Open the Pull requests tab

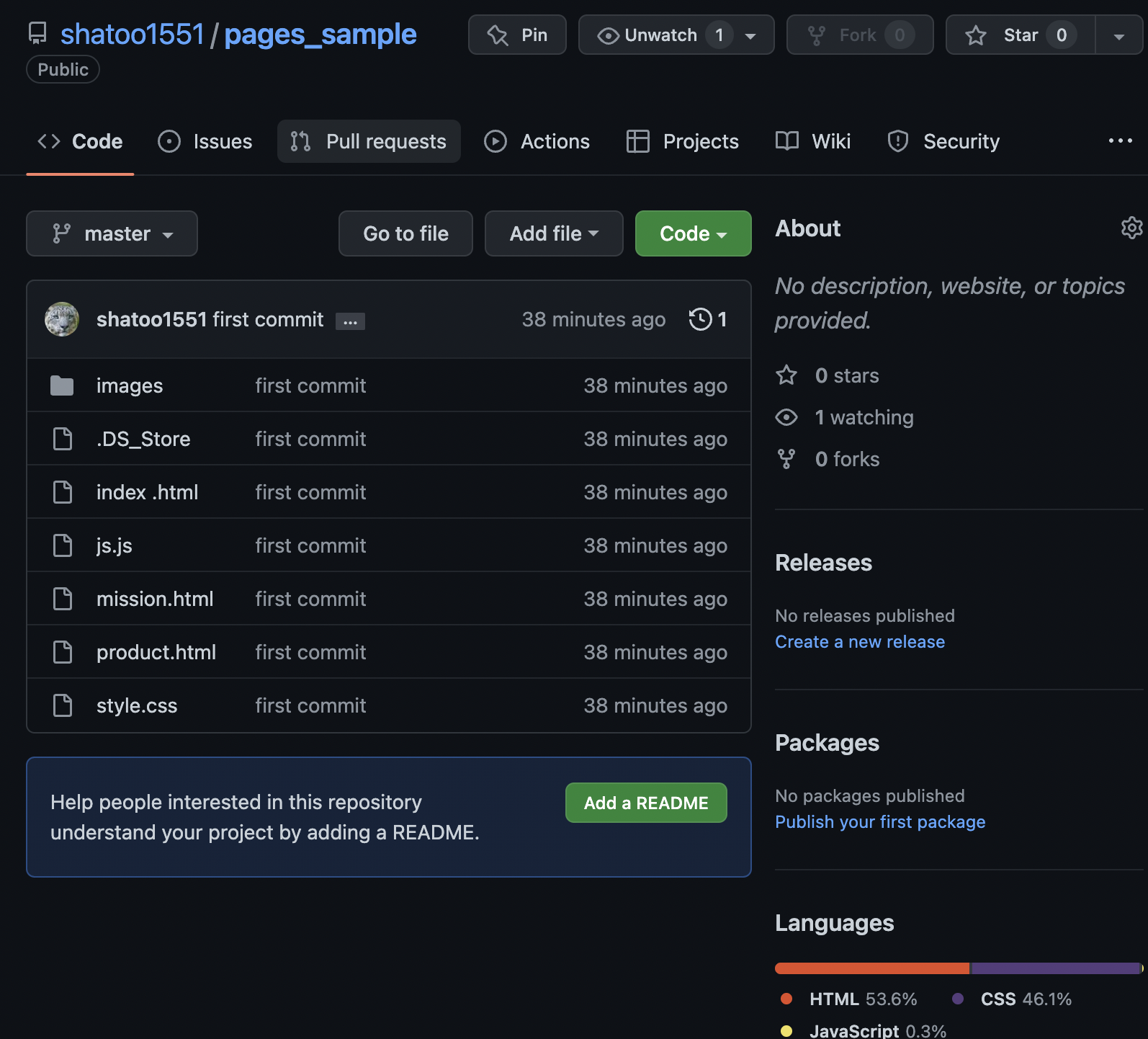(369, 141)
